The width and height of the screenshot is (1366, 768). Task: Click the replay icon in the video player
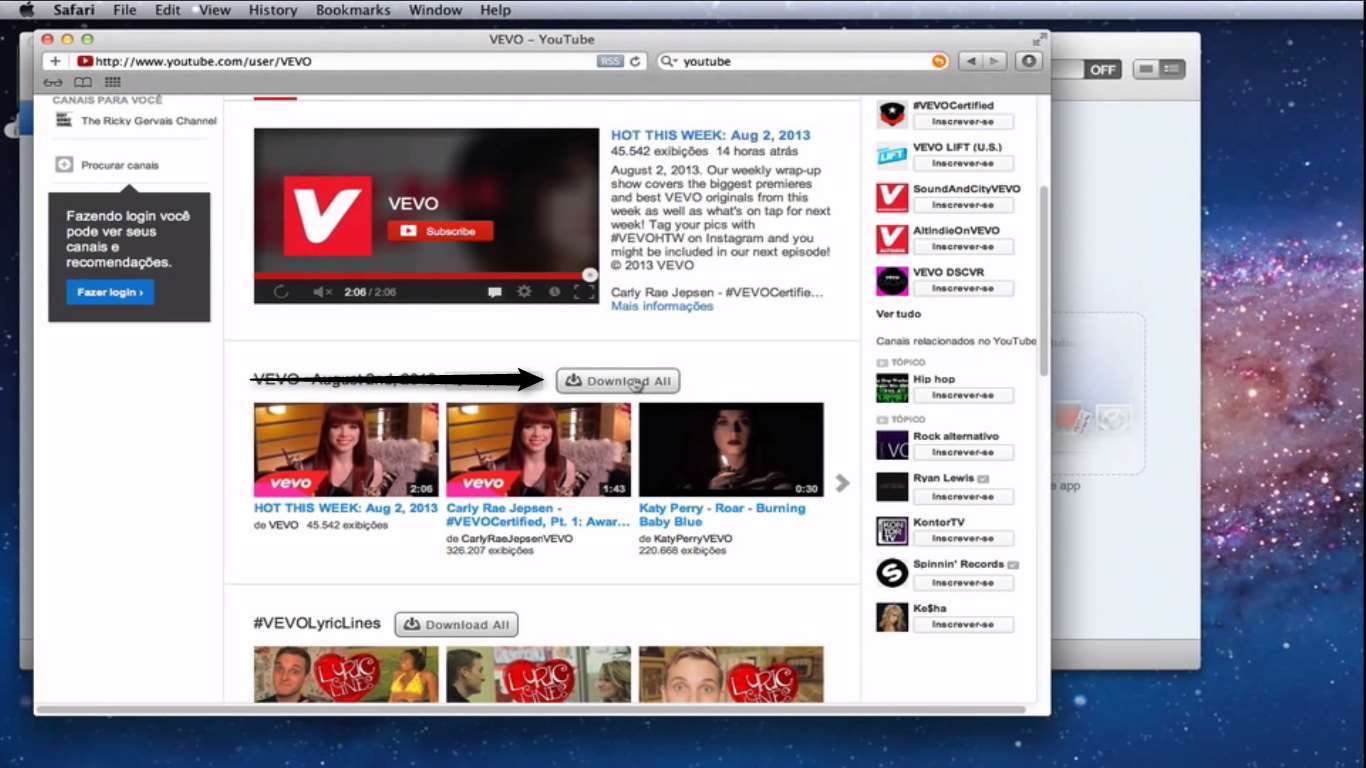click(x=281, y=292)
